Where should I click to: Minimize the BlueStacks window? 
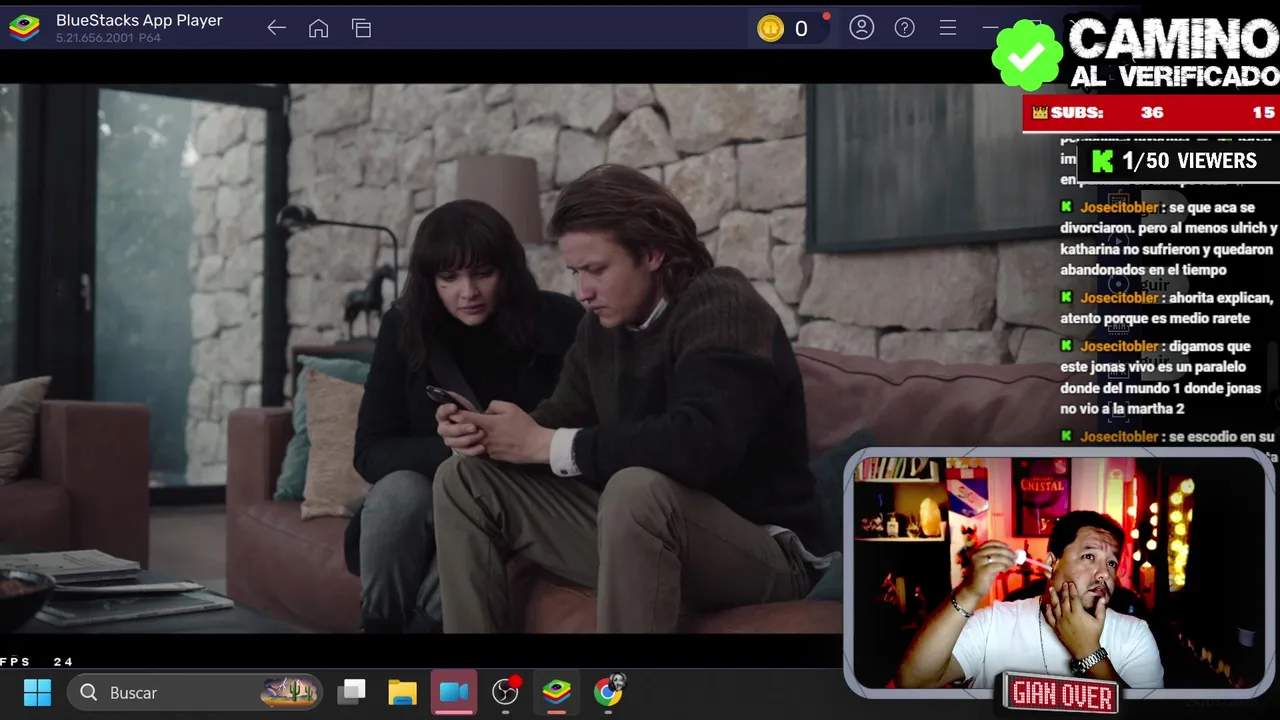click(990, 28)
